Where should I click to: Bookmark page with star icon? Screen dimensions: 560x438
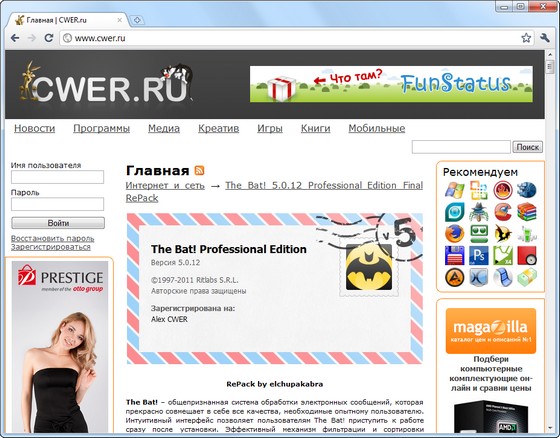(x=526, y=38)
